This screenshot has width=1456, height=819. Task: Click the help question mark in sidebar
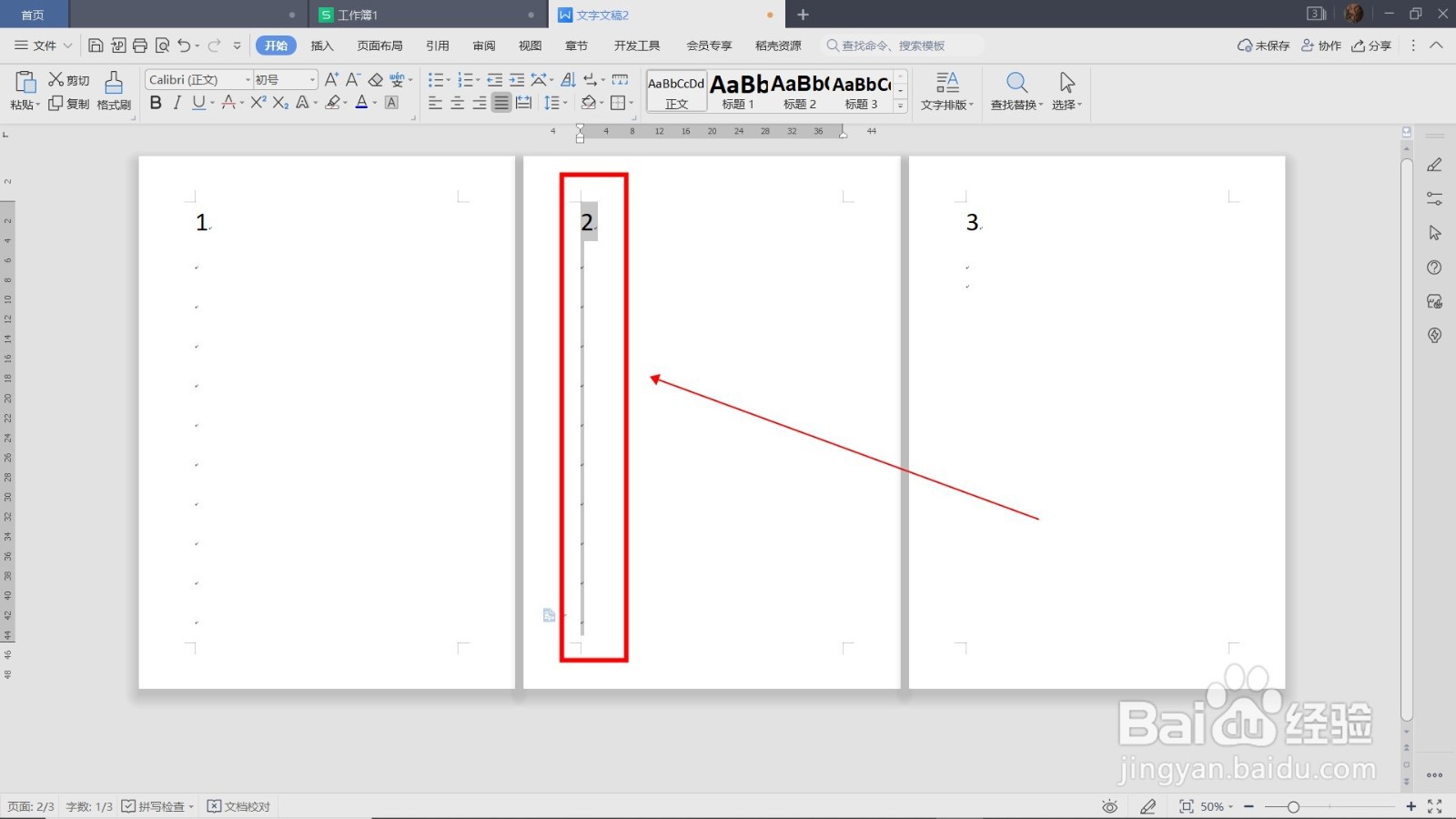click(1434, 268)
